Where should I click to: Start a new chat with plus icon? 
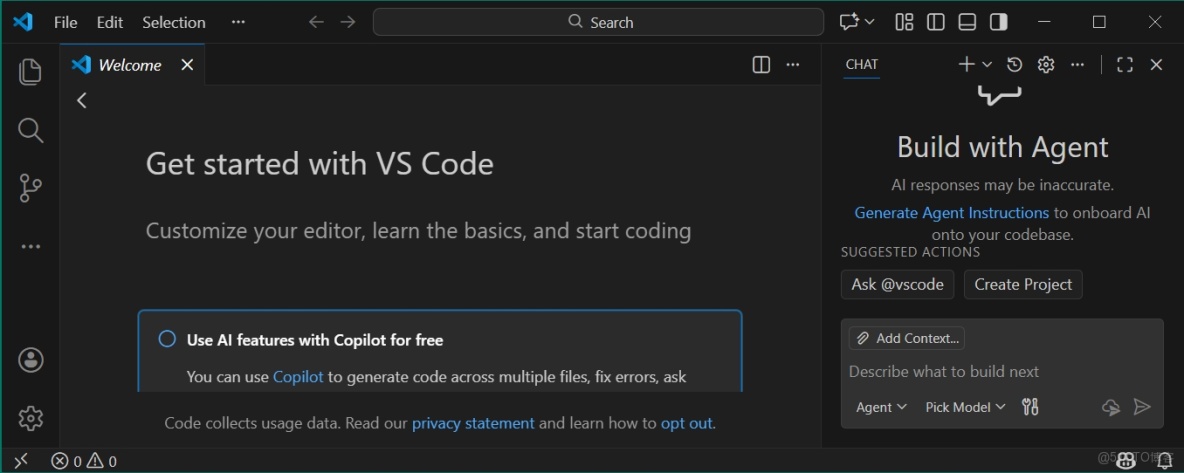[x=966, y=64]
